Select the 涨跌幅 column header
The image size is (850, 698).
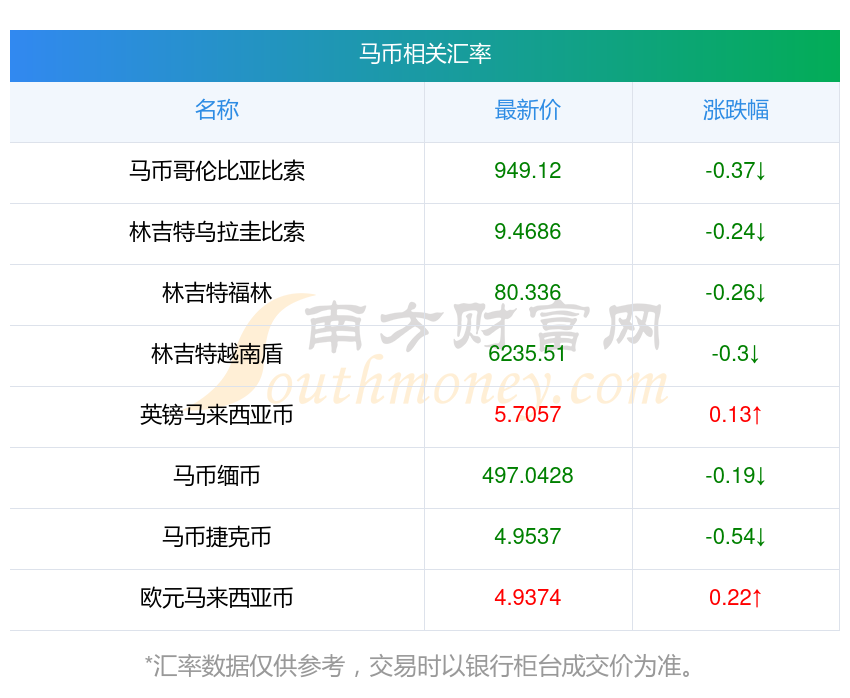(x=736, y=110)
